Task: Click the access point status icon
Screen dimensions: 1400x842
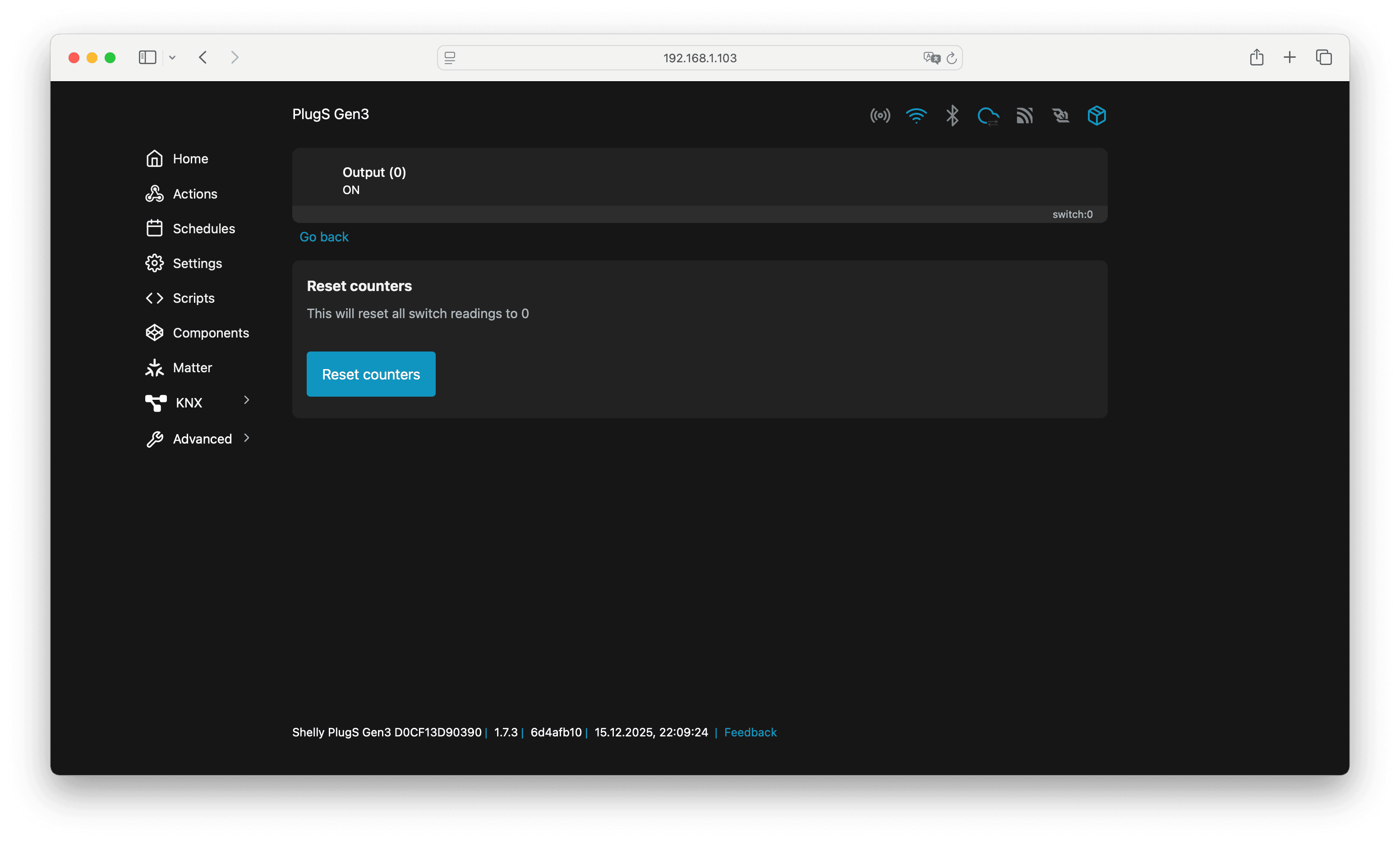Action: pyautogui.click(x=880, y=116)
